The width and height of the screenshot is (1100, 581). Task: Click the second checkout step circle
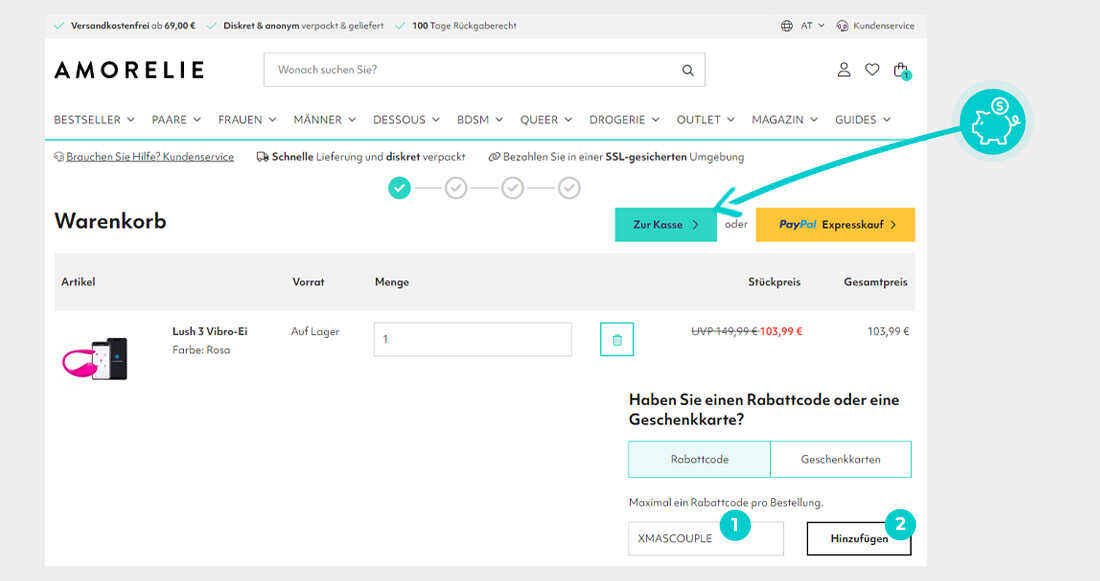456,188
